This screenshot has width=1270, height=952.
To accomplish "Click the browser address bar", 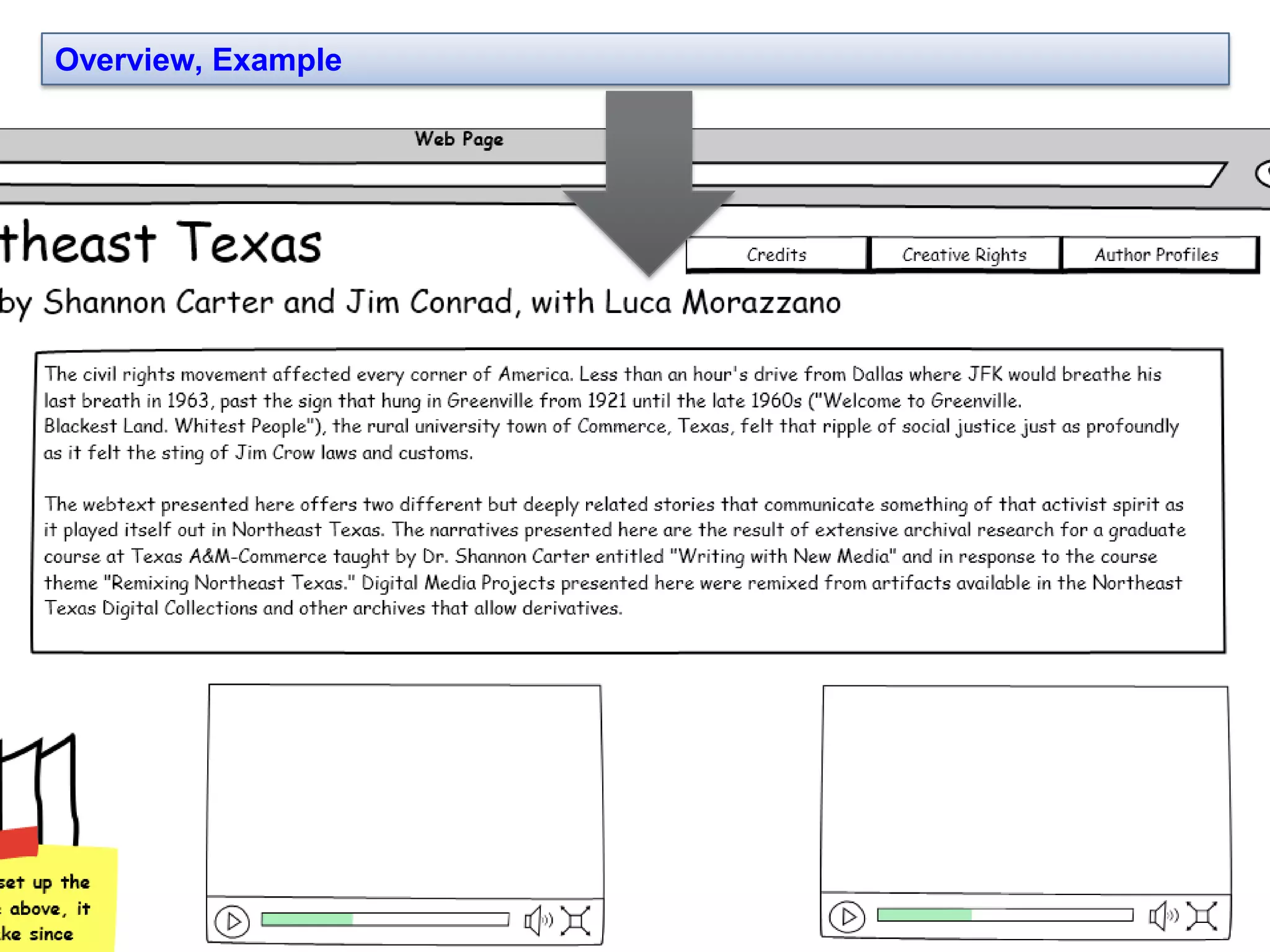I will coord(608,175).
